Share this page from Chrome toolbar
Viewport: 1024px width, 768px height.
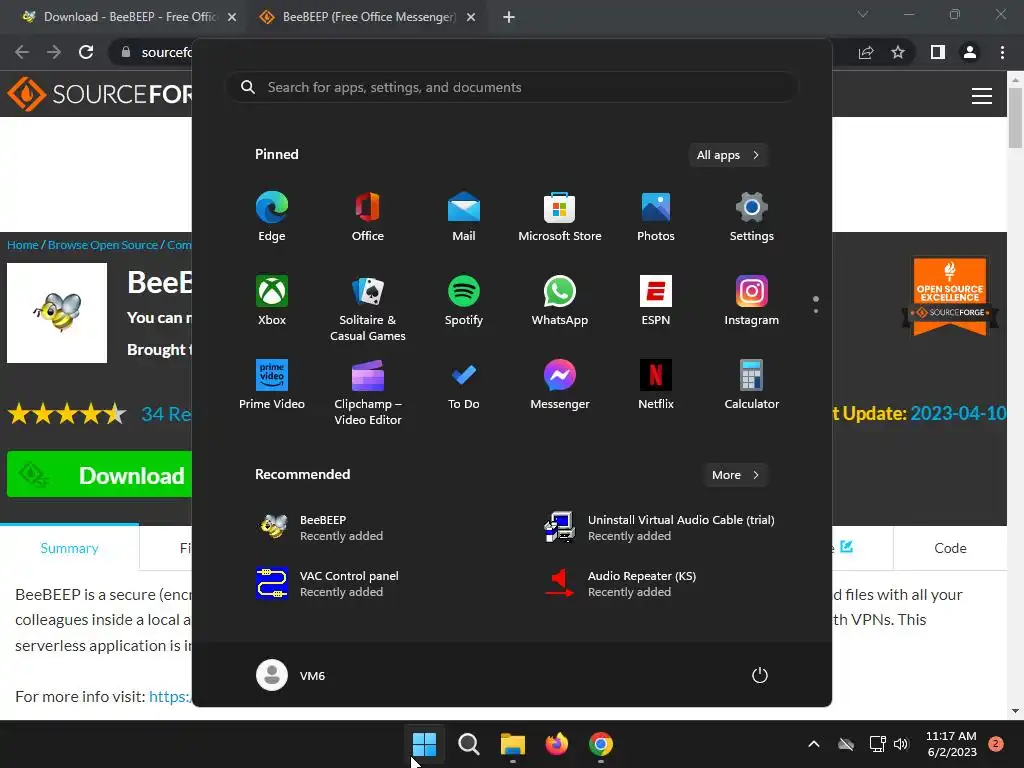[866, 52]
